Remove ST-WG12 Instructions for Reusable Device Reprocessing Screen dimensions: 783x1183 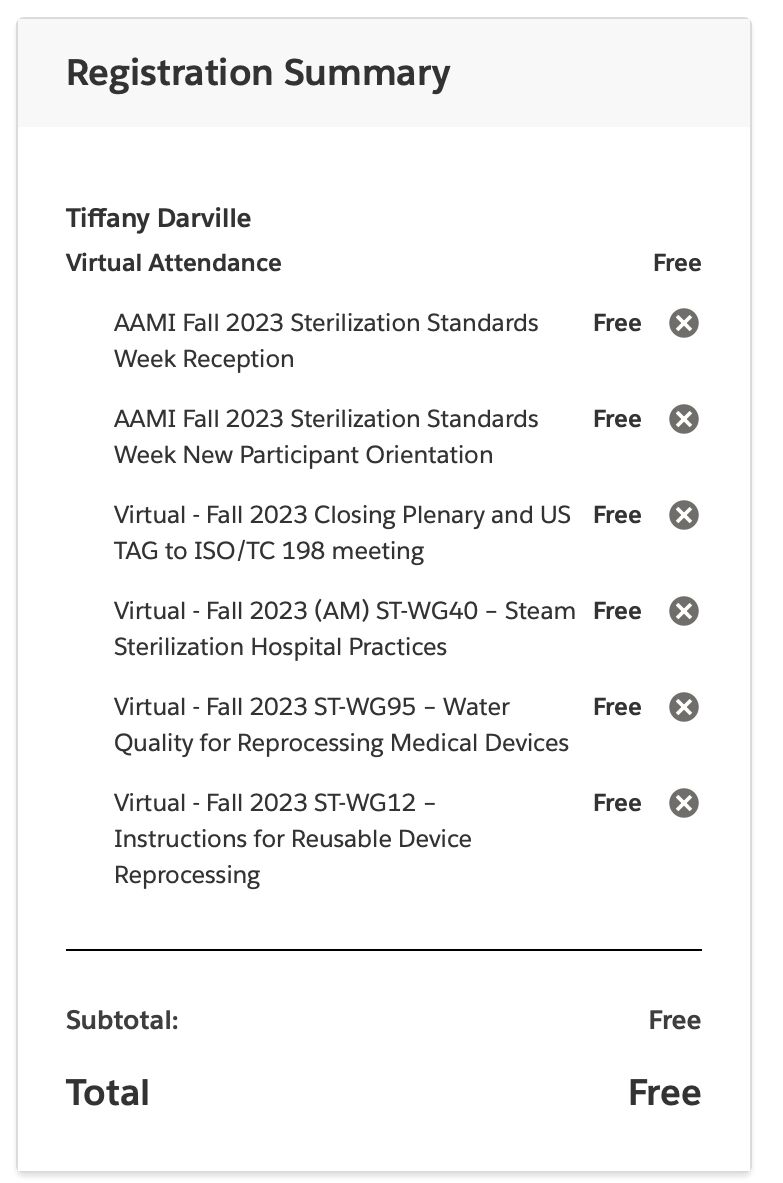coord(684,803)
